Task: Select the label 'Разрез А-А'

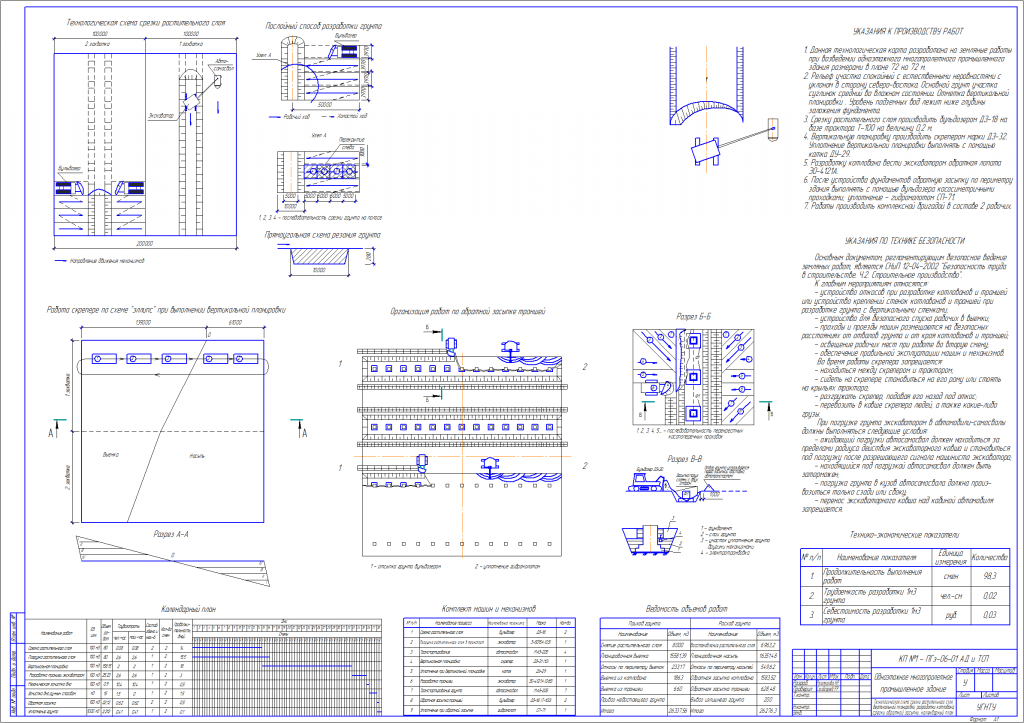Action: click(171, 534)
